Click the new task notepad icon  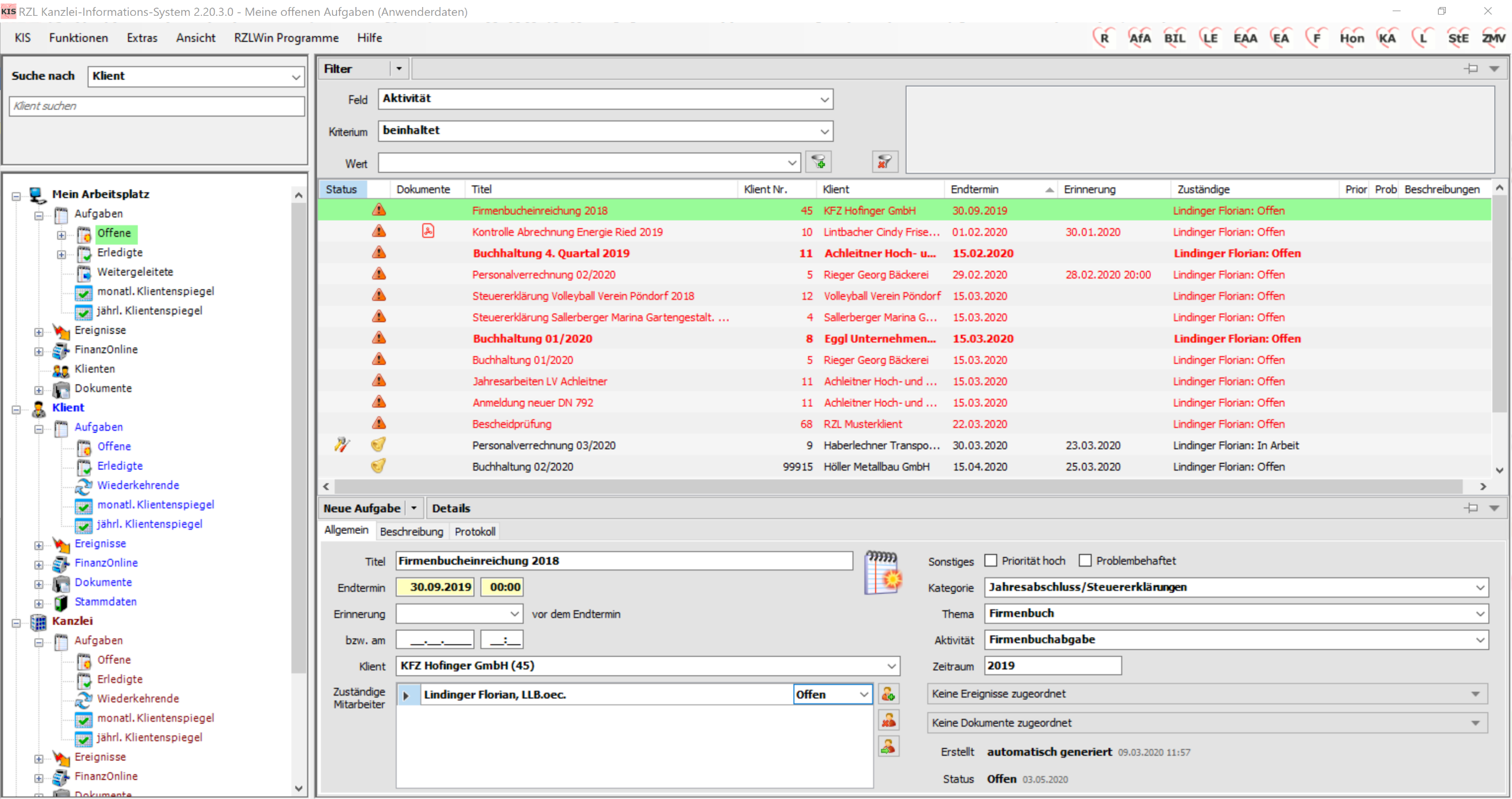click(x=882, y=573)
